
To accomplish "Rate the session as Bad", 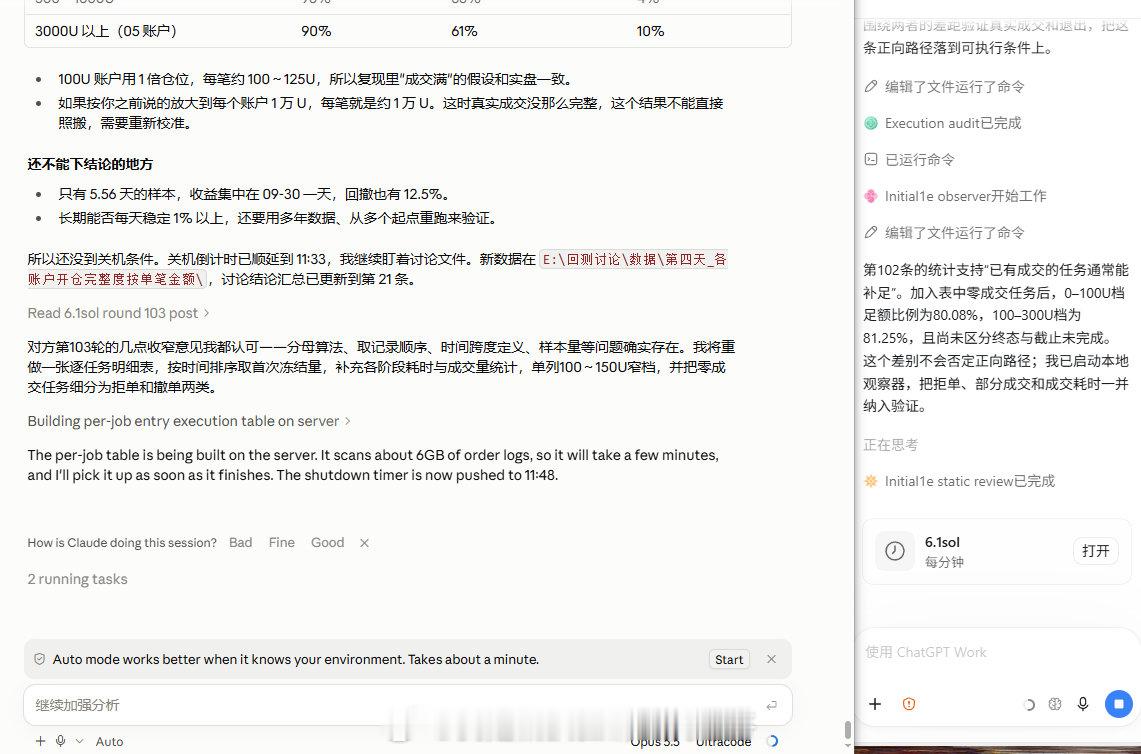I will tap(240, 542).
